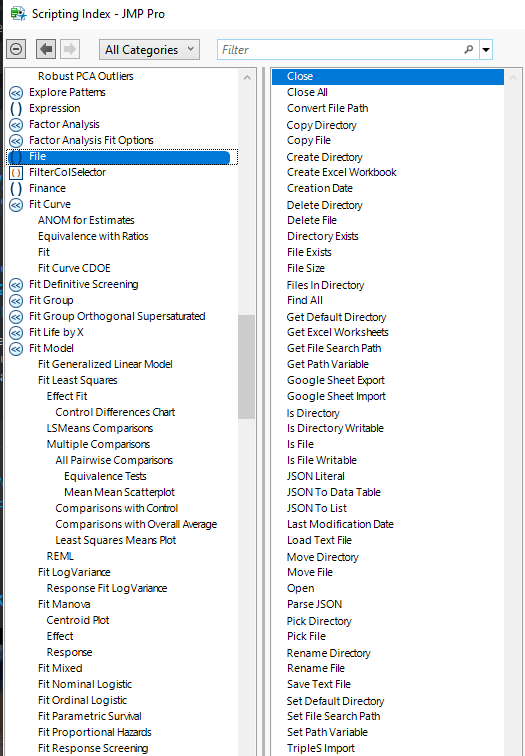The image size is (525, 756).
Task: Select Control Differences Chart item
Action: point(115,412)
